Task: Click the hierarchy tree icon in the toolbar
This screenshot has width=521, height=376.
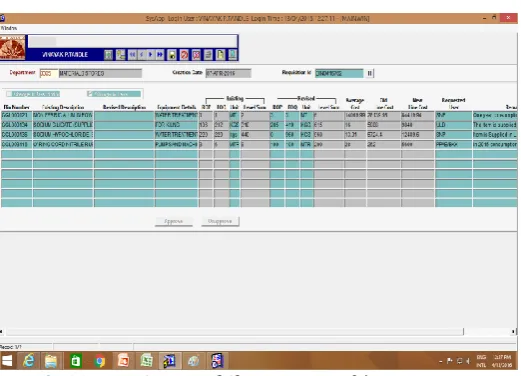Action: (x=120, y=55)
